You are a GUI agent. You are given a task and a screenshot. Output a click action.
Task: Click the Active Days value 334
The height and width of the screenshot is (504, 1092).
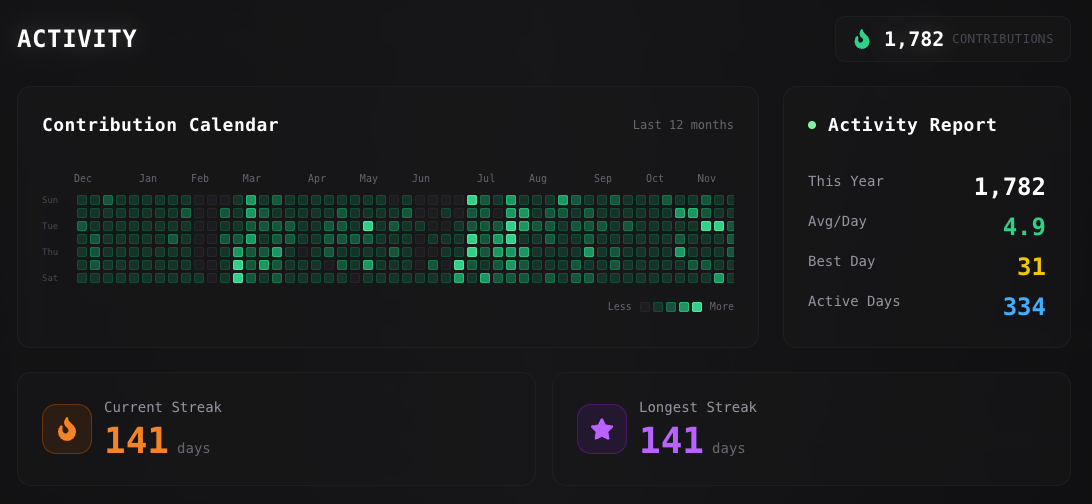coord(1024,307)
